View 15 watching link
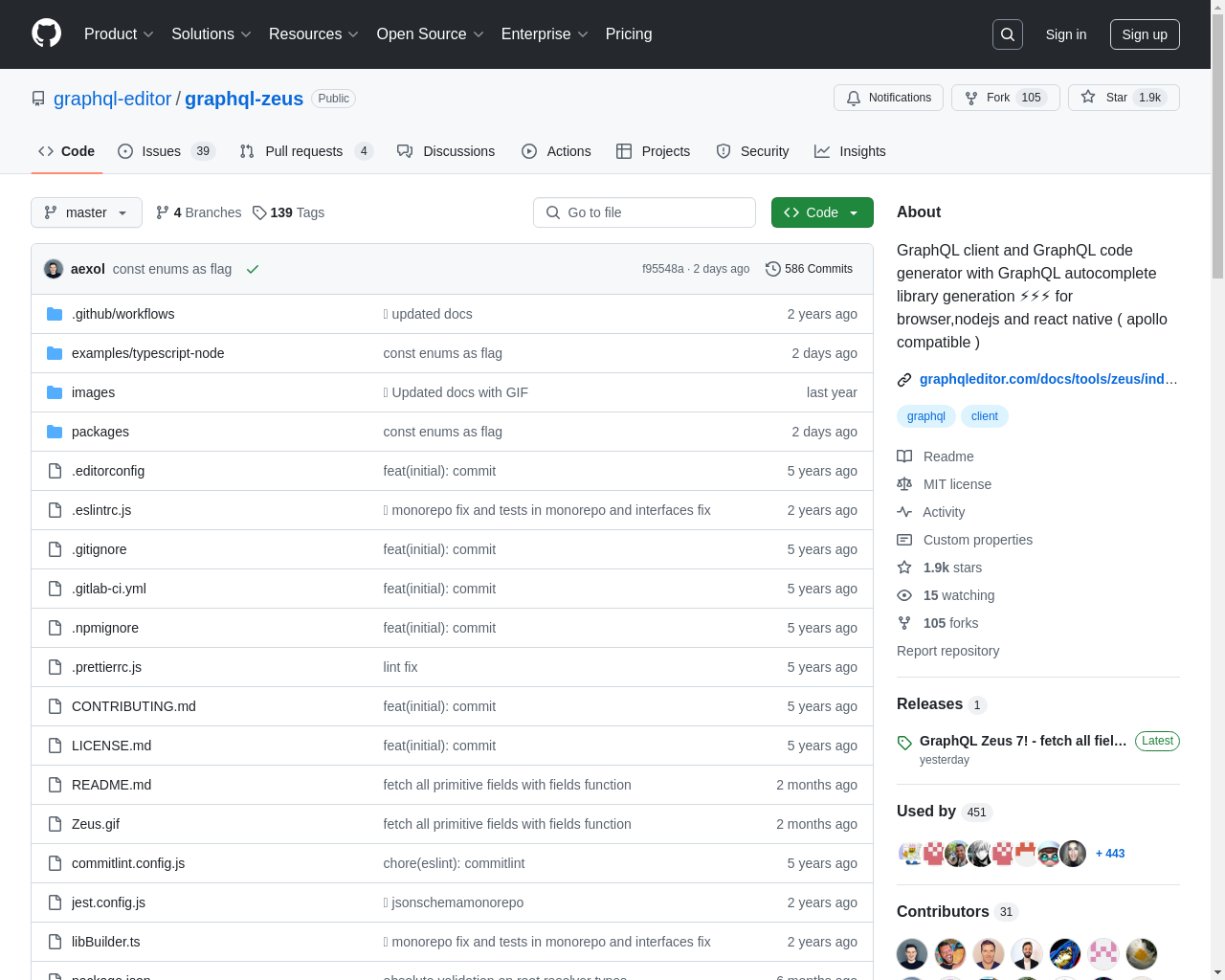 pyautogui.click(x=946, y=595)
